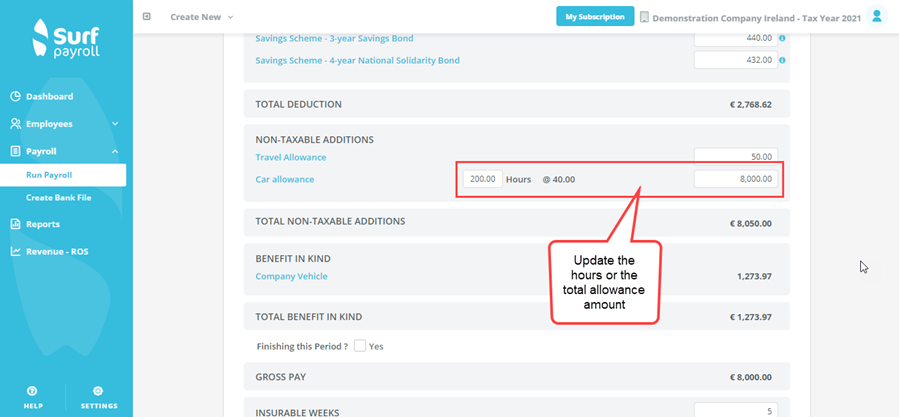Viewport: 900px width, 417px height.
Task: Click the company building icon
Action: [x=644, y=17]
